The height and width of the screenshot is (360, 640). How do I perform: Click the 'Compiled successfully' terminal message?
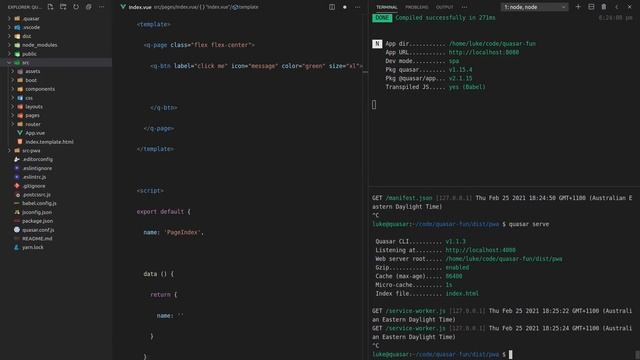pyautogui.click(x=445, y=18)
